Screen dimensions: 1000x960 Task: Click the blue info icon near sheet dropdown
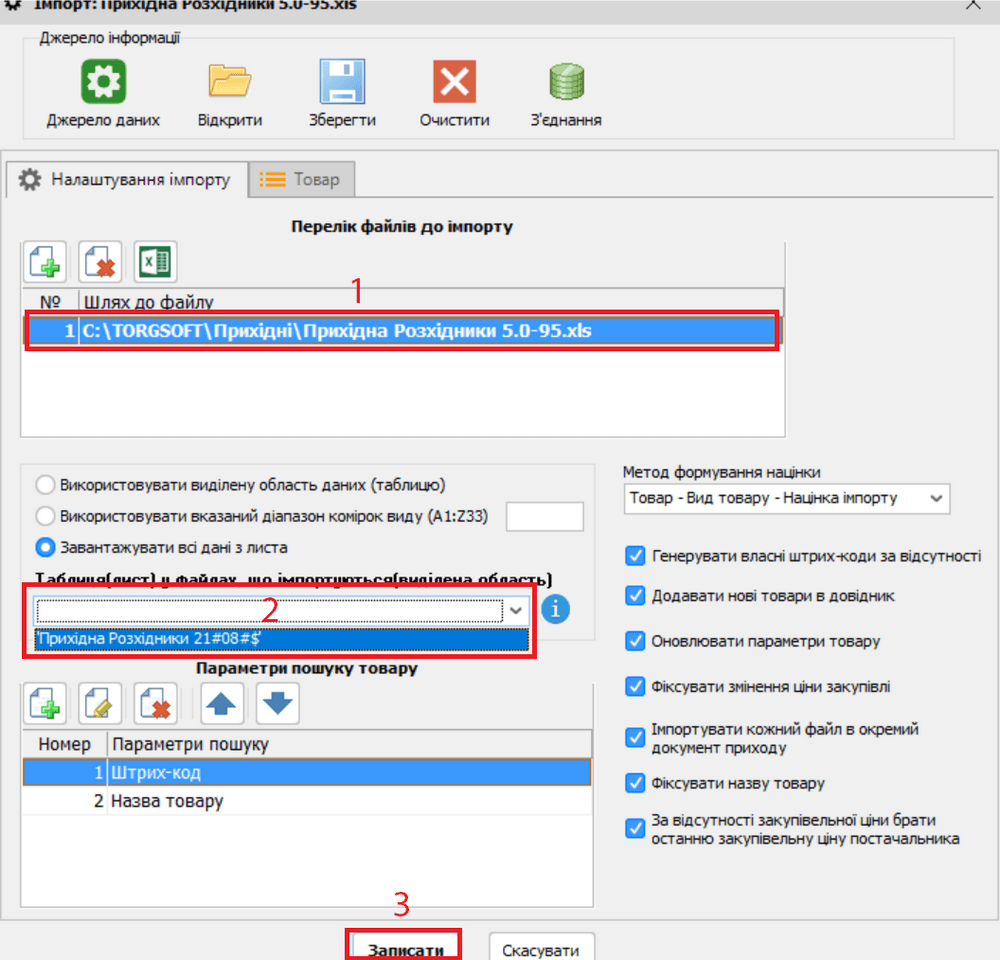555,609
